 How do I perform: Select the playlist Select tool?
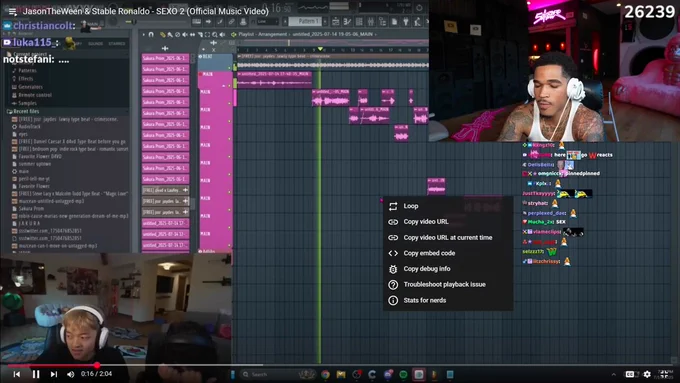tap(207, 34)
